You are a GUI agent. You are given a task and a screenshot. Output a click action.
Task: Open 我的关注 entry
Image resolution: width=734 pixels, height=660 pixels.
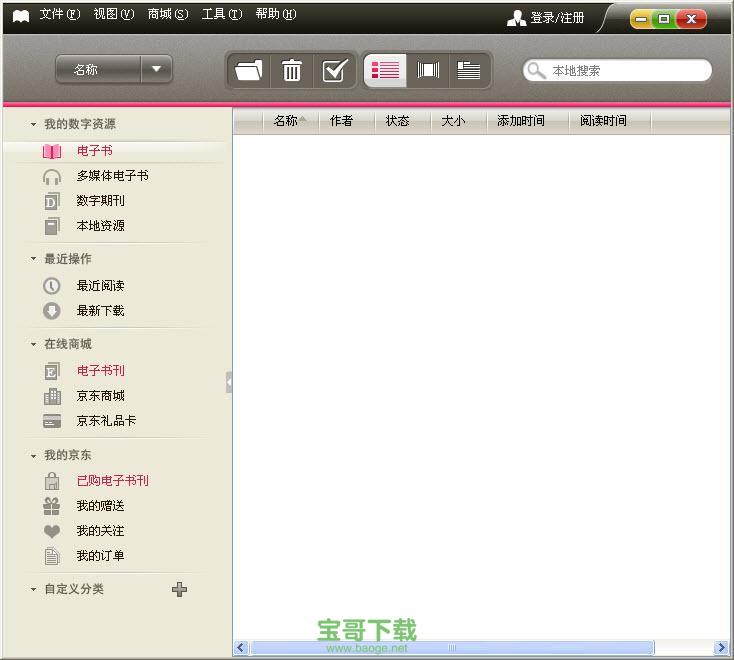pos(101,531)
